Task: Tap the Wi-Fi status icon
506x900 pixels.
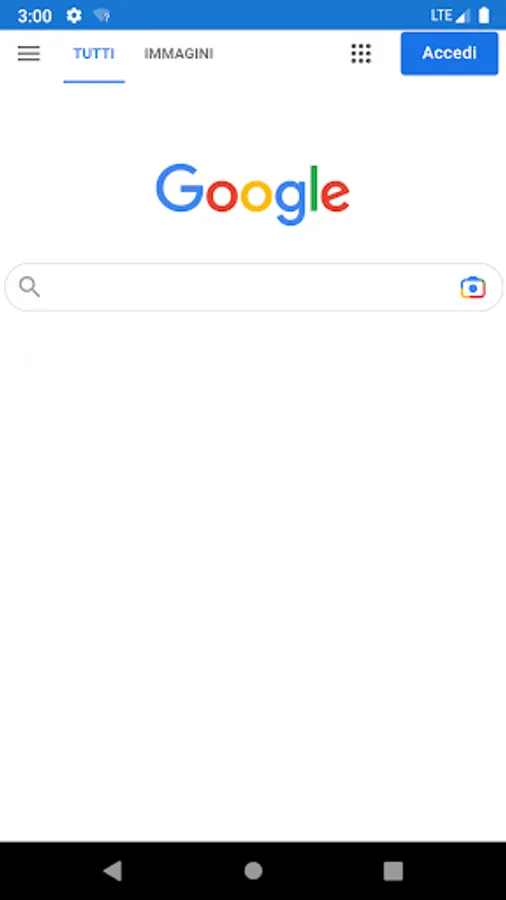Action: [x=102, y=15]
